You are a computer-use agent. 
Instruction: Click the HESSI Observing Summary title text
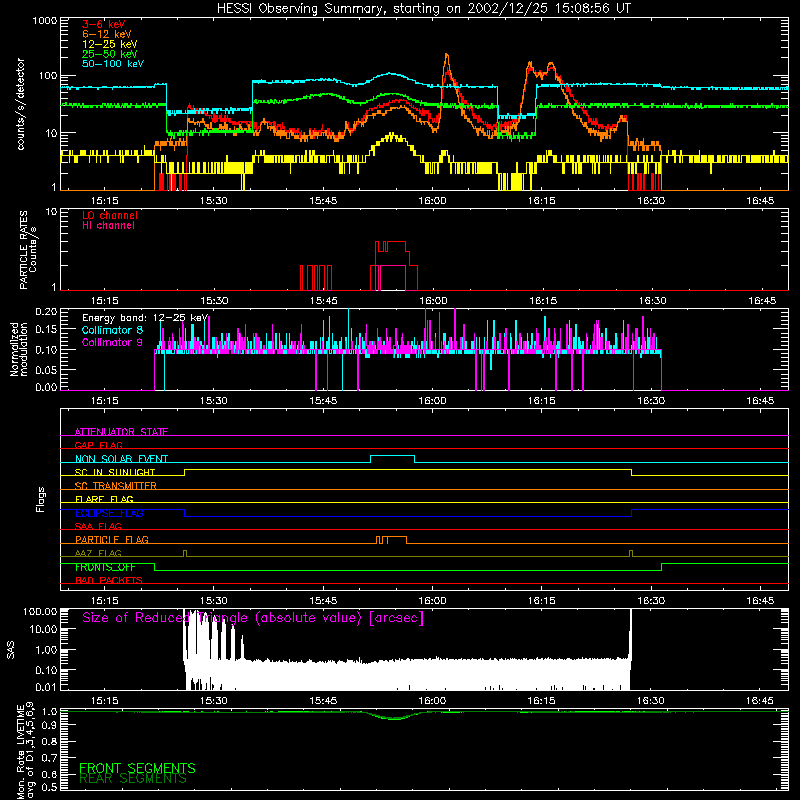[423, 9]
